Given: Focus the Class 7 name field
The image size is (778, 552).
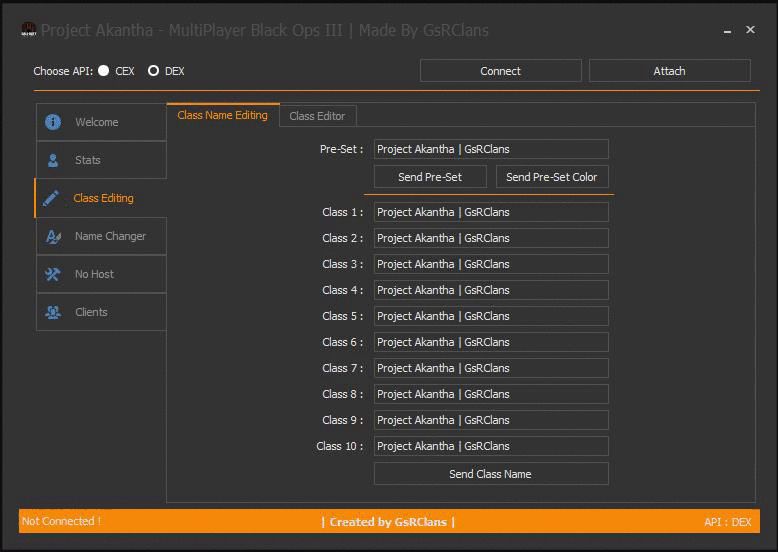Looking at the screenshot, I should pos(491,368).
